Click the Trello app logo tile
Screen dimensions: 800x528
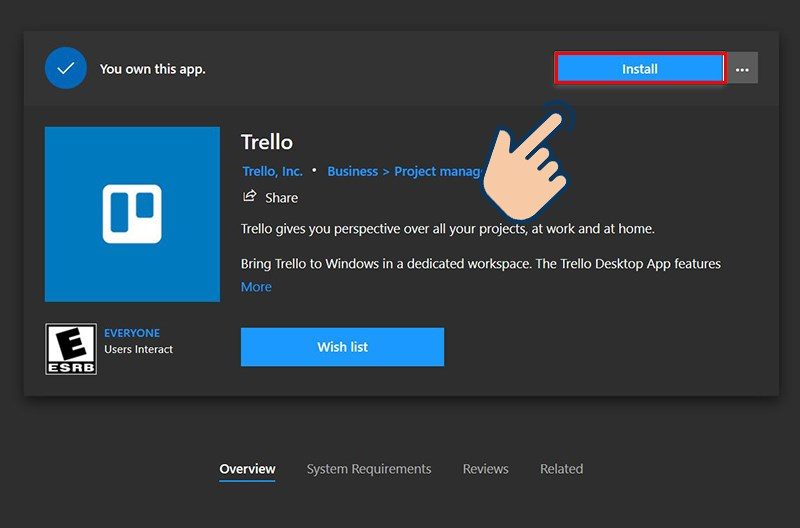132,214
